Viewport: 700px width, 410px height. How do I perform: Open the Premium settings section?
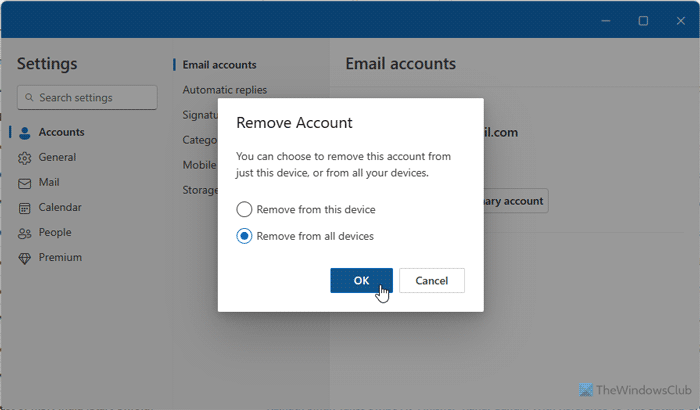point(60,257)
